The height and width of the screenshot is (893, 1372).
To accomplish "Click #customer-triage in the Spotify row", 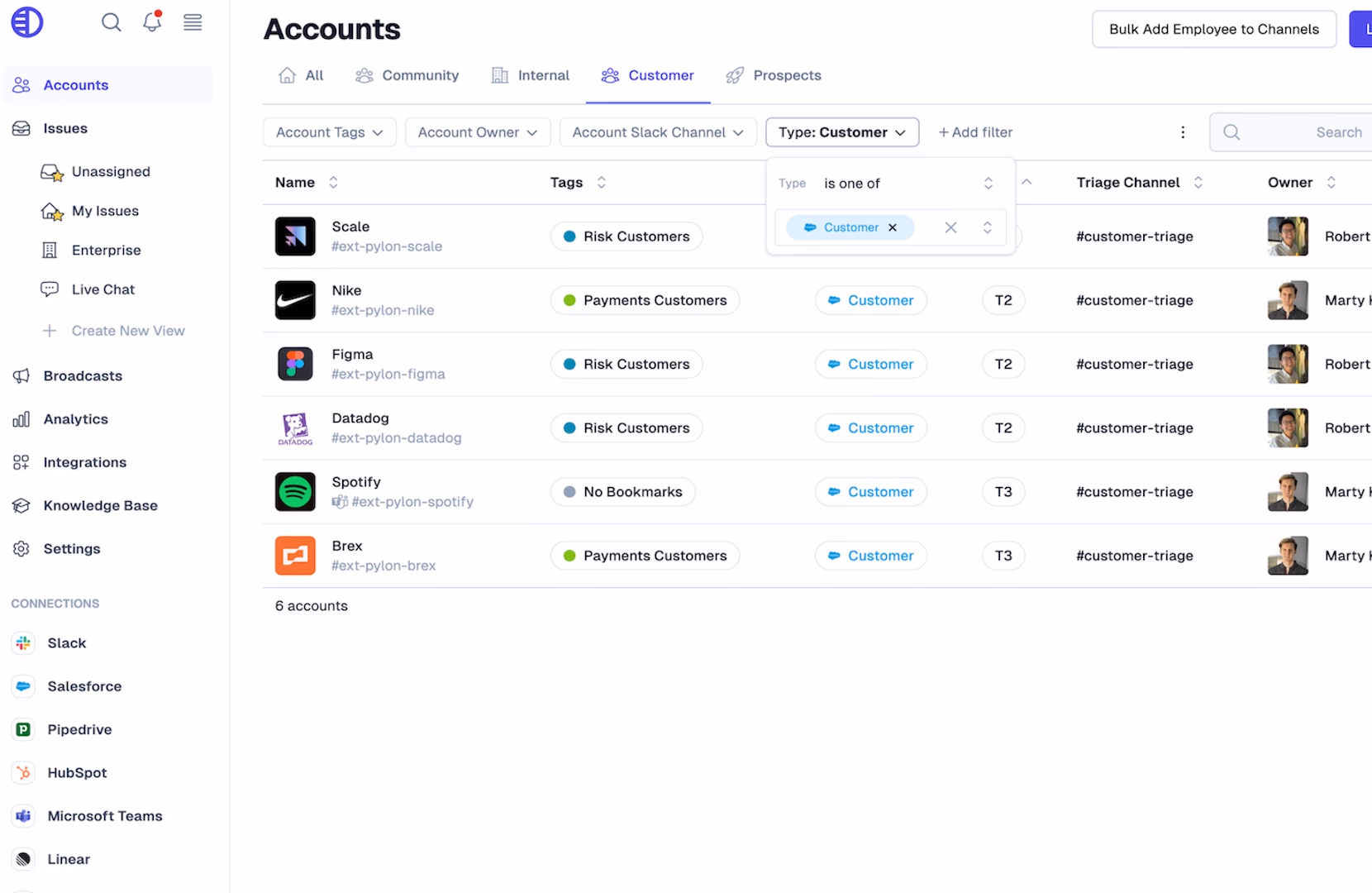I will point(1135,492).
